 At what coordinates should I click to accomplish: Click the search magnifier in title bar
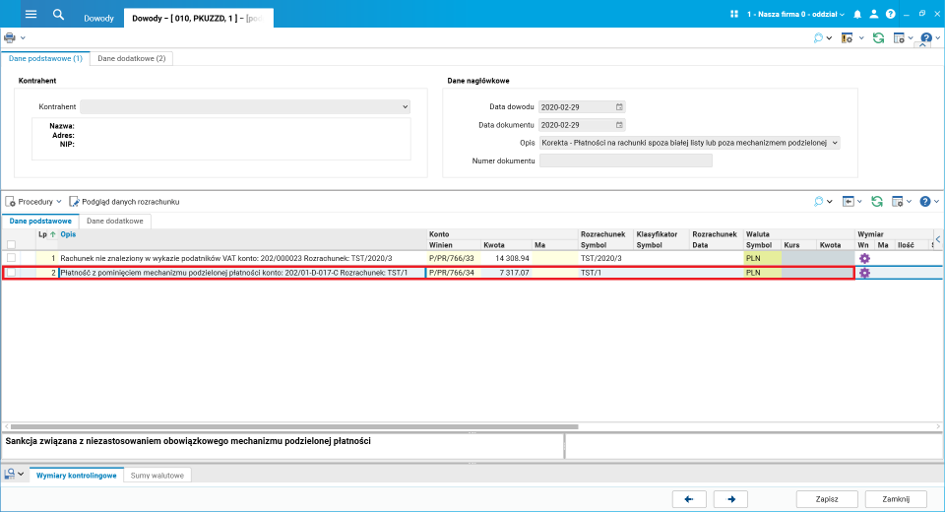[x=58, y=14]
